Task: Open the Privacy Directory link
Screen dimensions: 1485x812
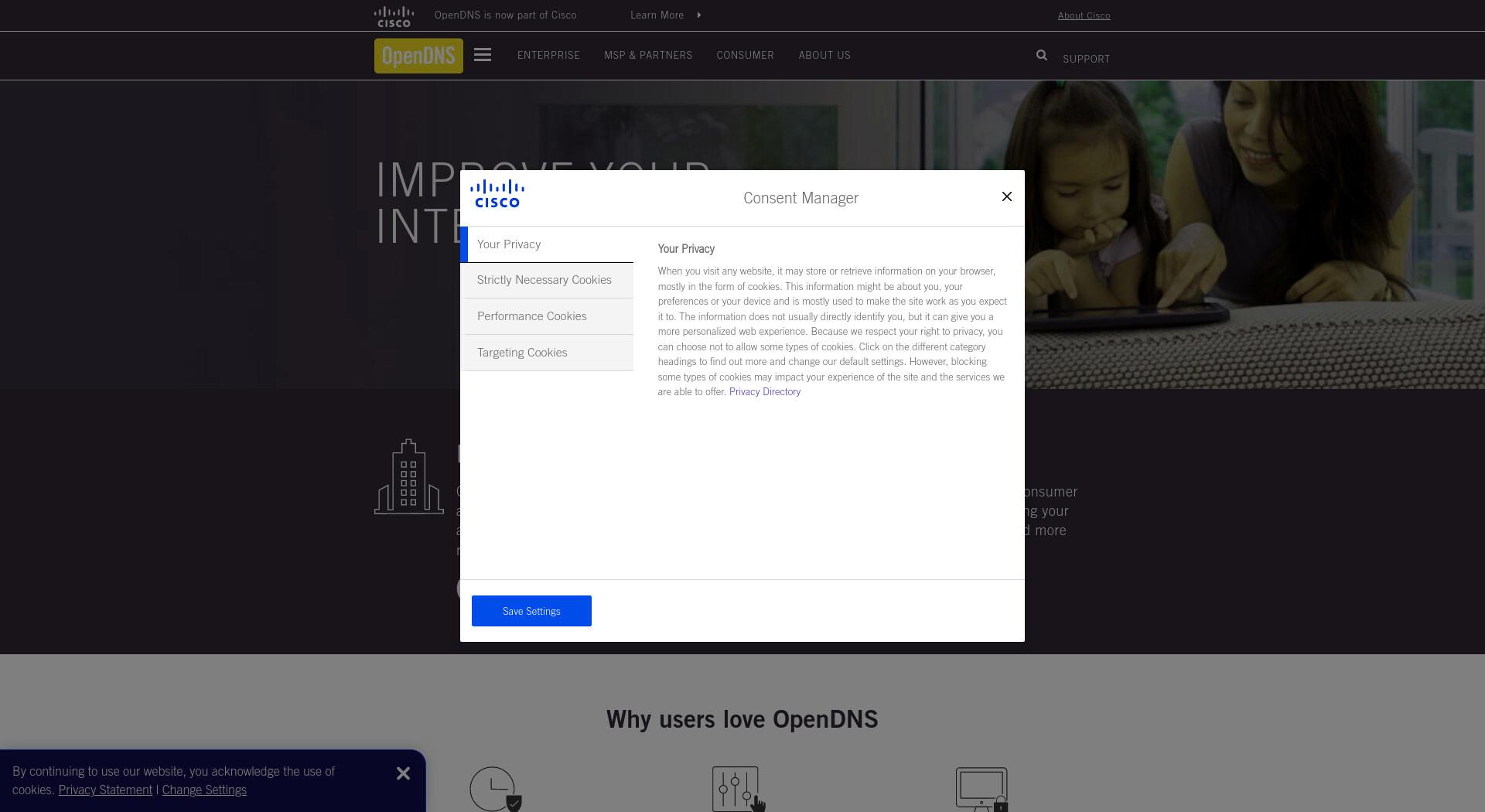Action: click(x=765, y=392)
